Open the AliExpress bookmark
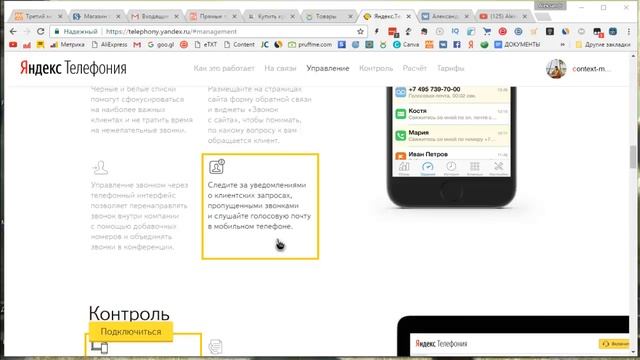 click(109, 44)
